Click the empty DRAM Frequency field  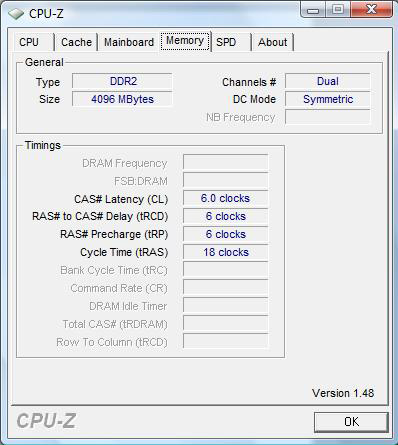click(225, 162)
